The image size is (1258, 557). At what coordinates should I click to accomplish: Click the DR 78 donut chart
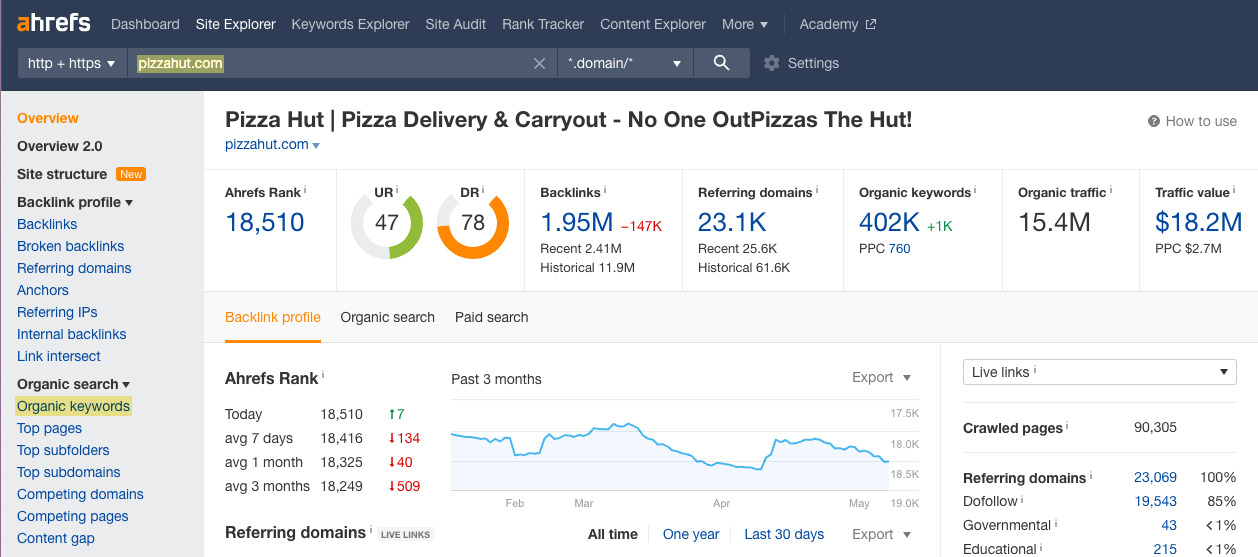coord(473,223)
